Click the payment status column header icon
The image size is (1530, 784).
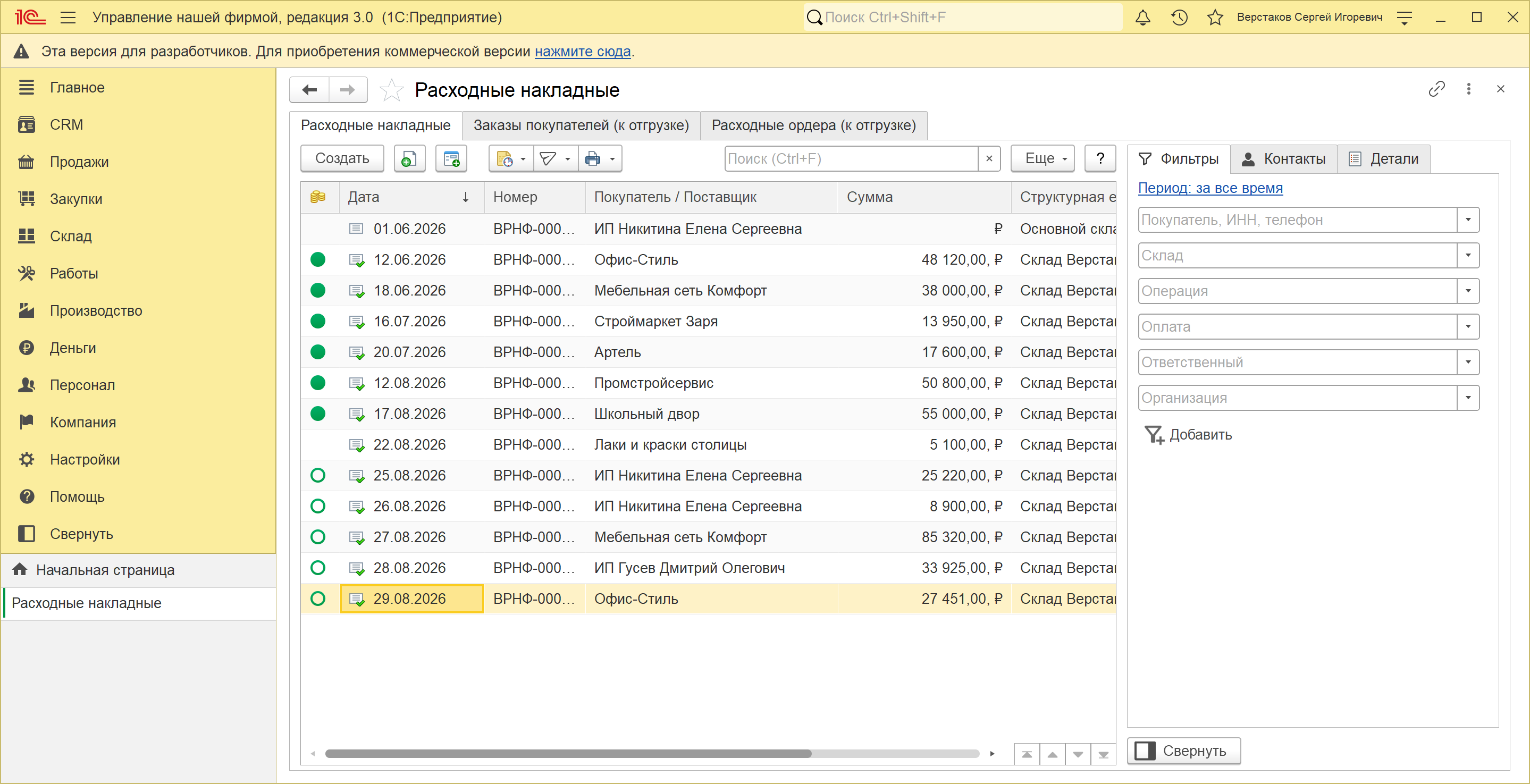[x=318, y=197]
